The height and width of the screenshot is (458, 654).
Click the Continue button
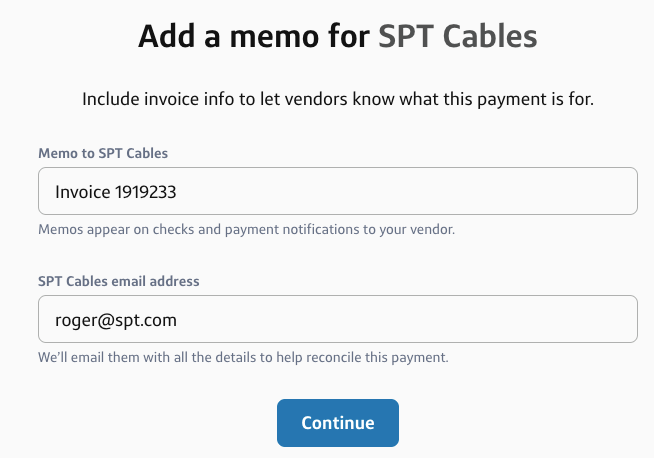(337, 423)
